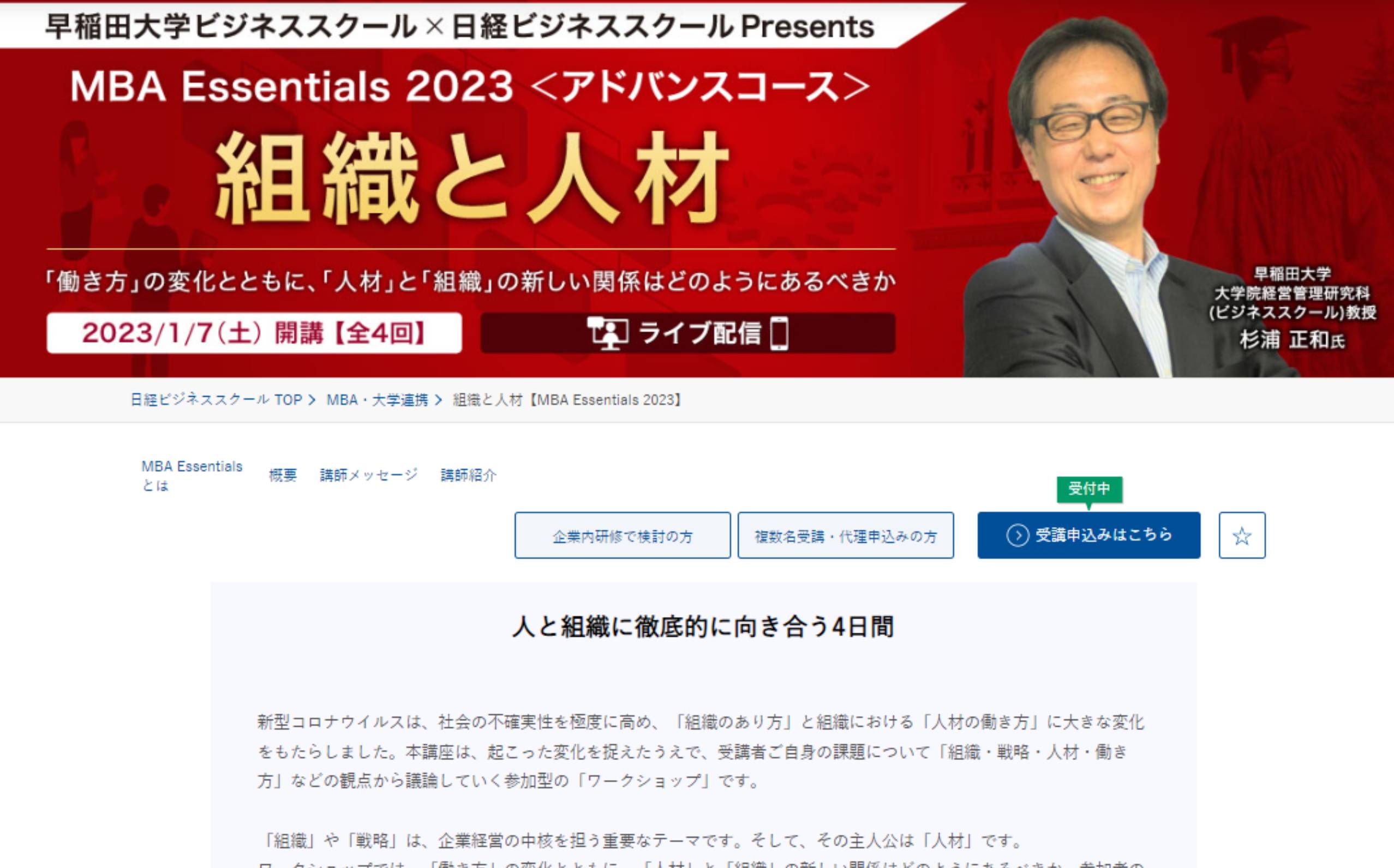The image size is (1394, 868).
Task: Open the MBA Essentials とは tab
Action: 192,475
